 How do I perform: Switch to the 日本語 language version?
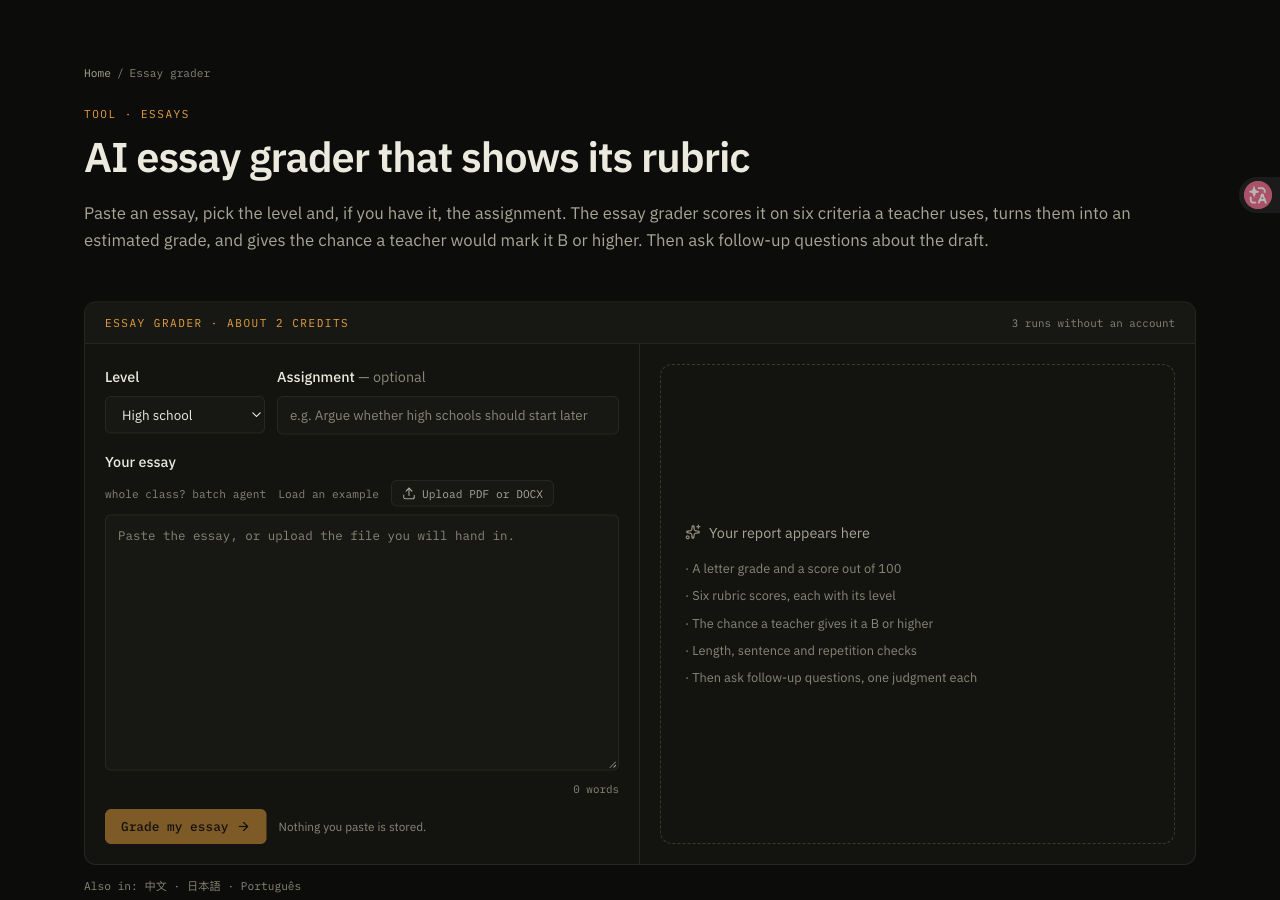(x=204, y=886)
